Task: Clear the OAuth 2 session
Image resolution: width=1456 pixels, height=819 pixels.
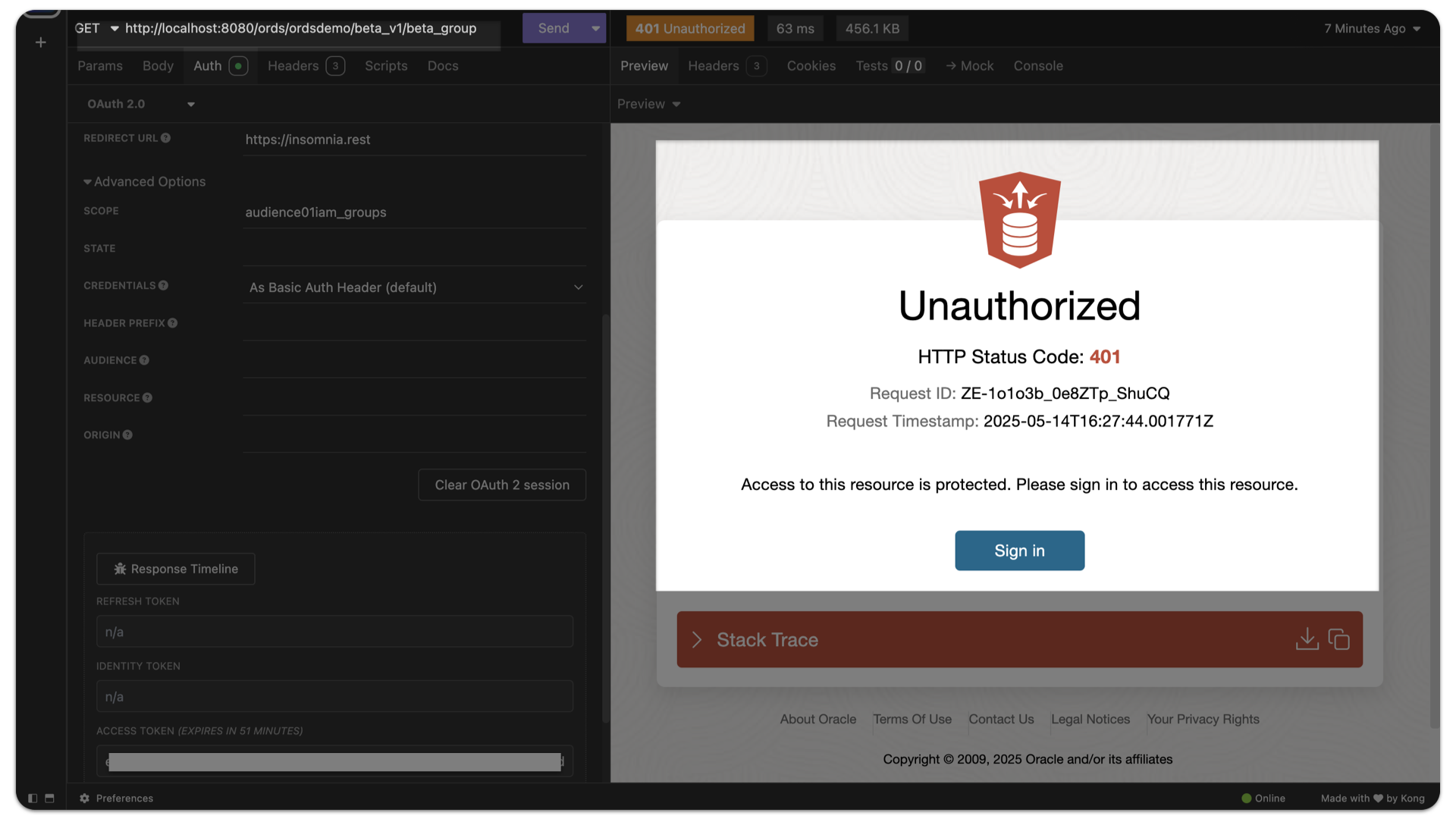Action: pyautogui.click(x=501, y=485)
